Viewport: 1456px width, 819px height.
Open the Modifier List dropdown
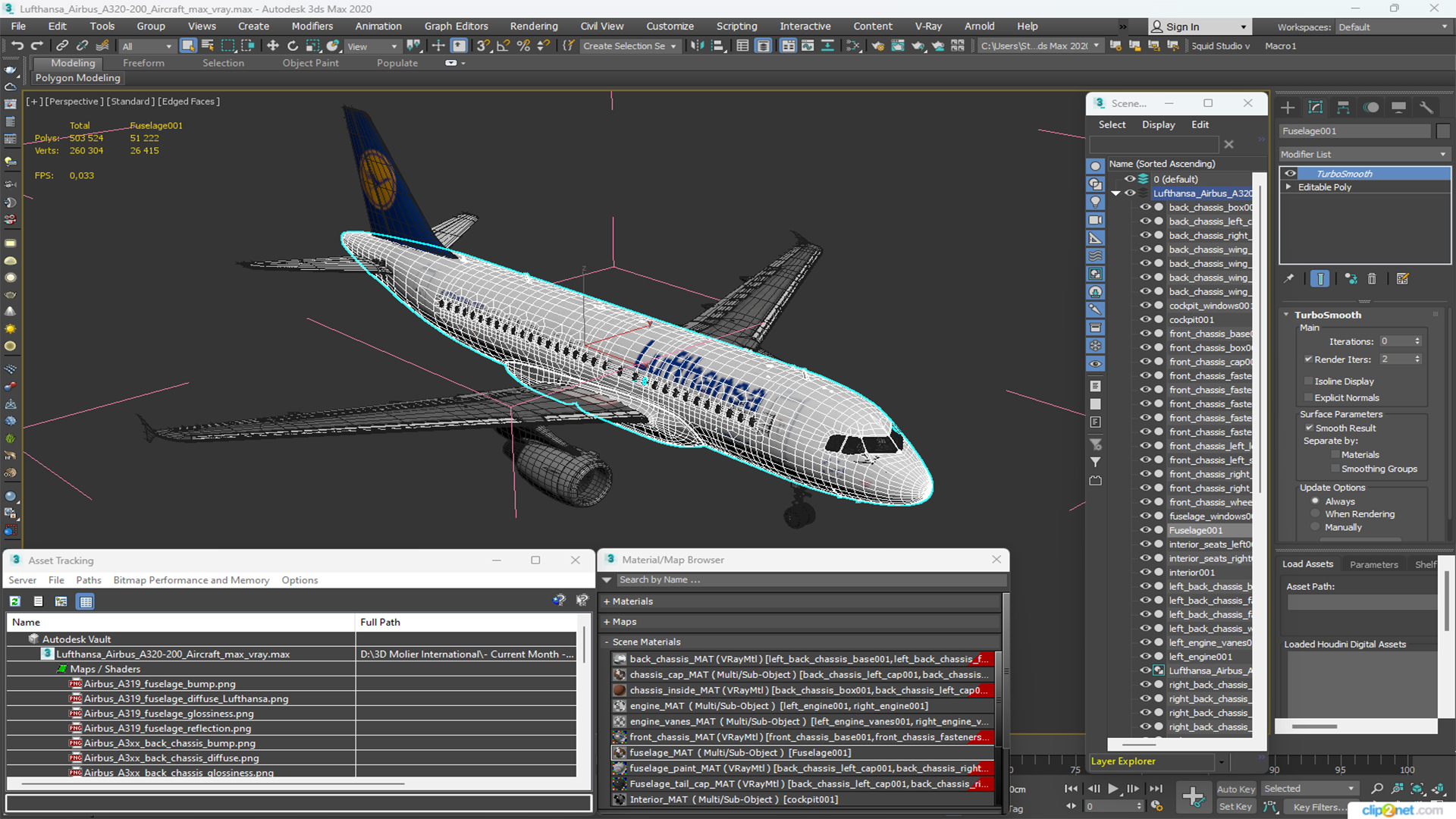(x=1364, y=155)
